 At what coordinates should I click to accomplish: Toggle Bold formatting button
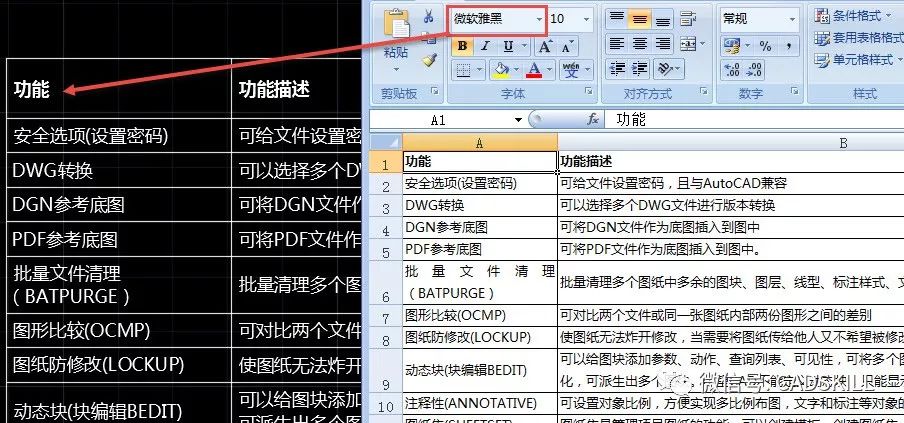click(462, 47)
